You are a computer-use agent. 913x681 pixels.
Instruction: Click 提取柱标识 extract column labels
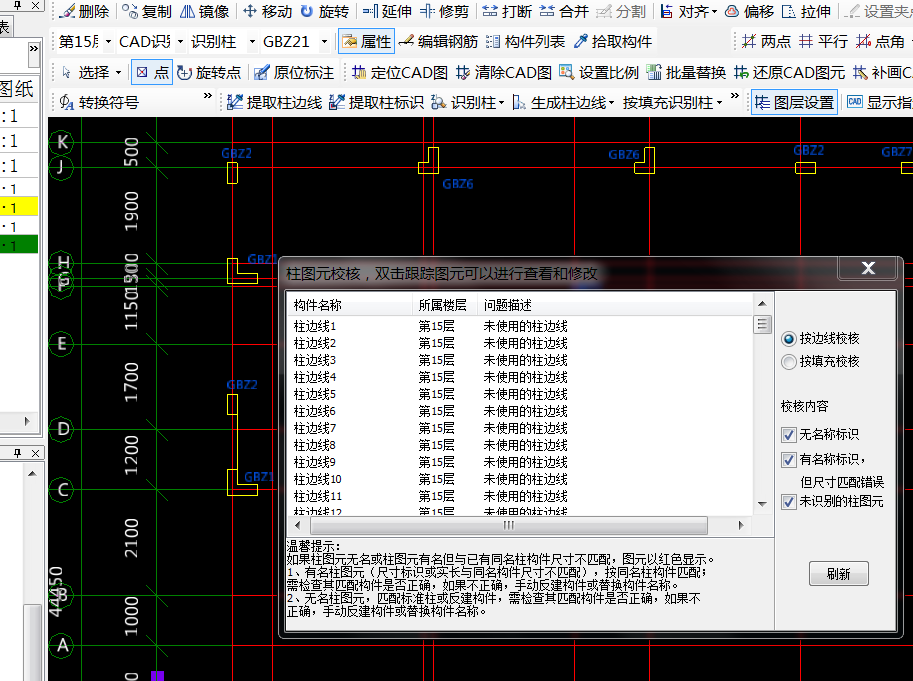(376, 102)
